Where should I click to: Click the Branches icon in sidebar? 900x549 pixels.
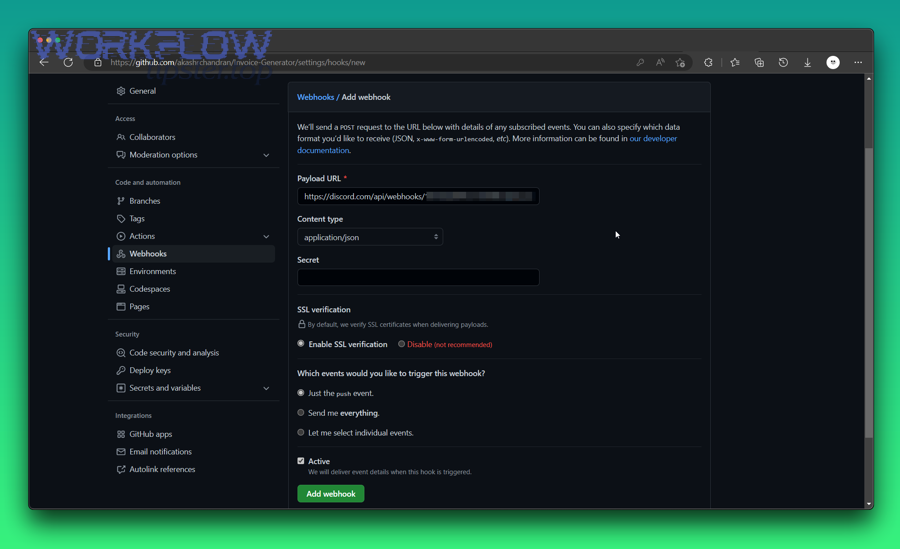click(121, 201)
